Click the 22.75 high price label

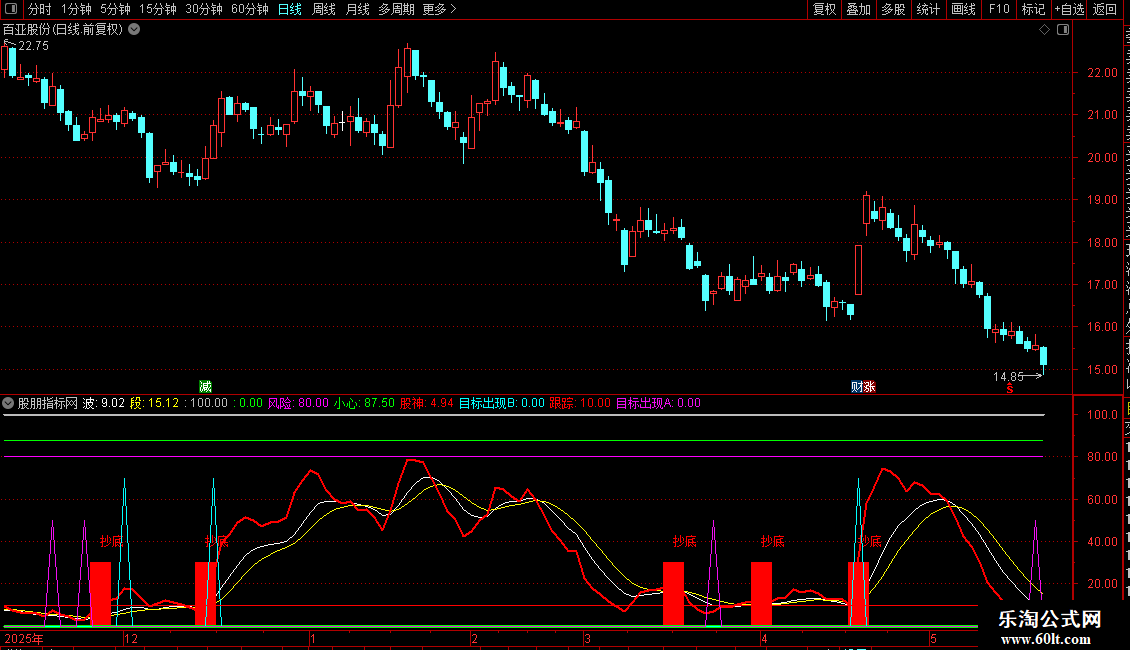pyautogui.click(x=33, y=45)
